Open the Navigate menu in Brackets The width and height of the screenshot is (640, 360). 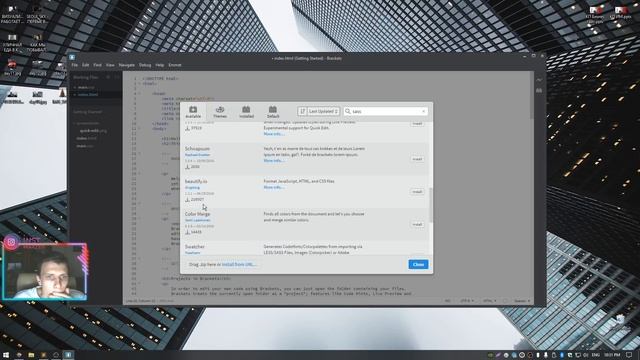pos(127,65)
